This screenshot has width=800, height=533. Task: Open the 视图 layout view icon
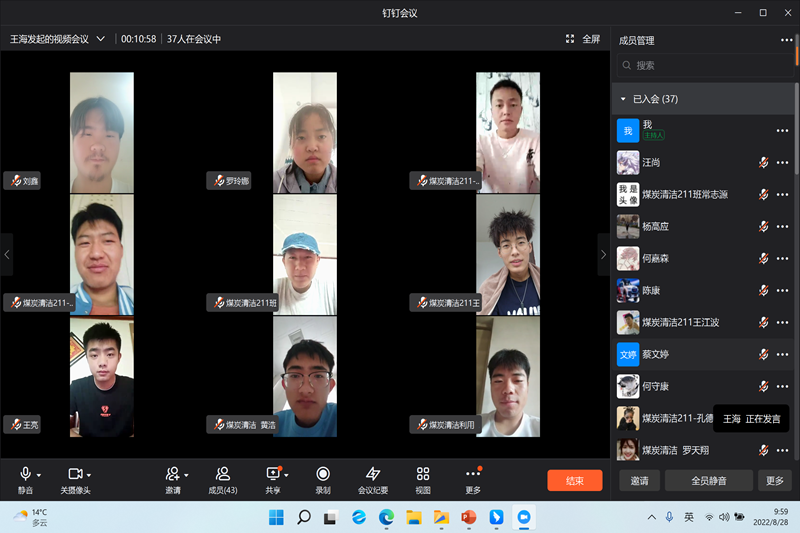423,474
